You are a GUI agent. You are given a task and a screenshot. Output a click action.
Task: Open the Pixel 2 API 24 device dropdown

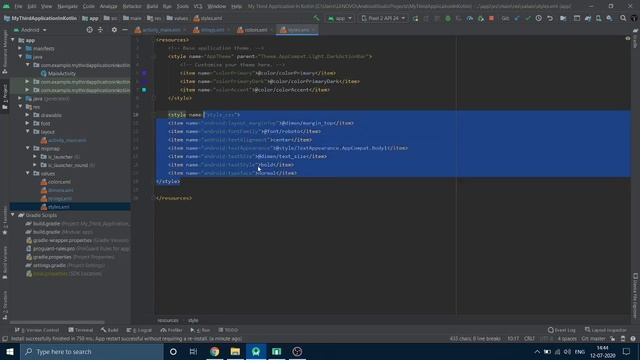click(383, 18)
